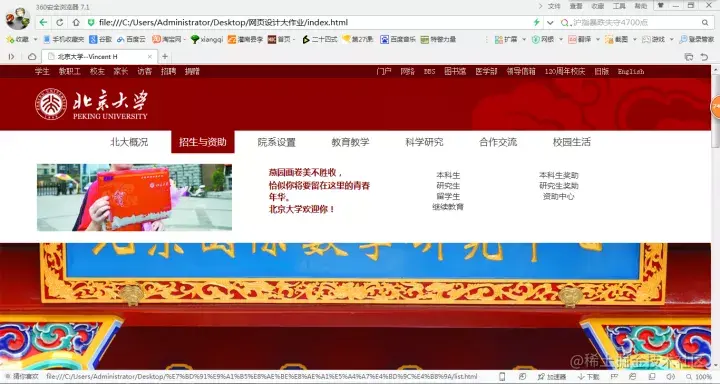Open the 谷歌 bookmark
Viewport: 720px width, 384px height.
[101, 40]
